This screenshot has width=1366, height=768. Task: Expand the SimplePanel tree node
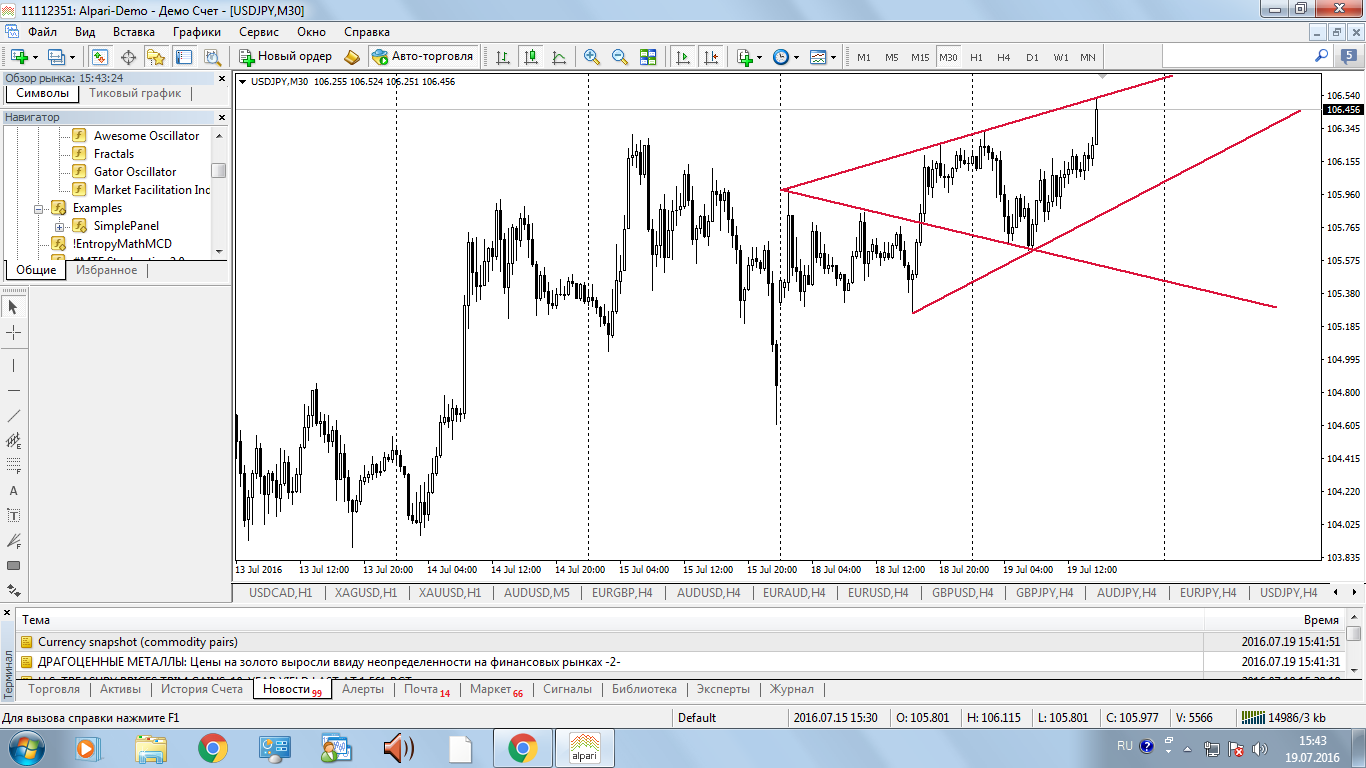pyautogui.click(x=60, y=226)
